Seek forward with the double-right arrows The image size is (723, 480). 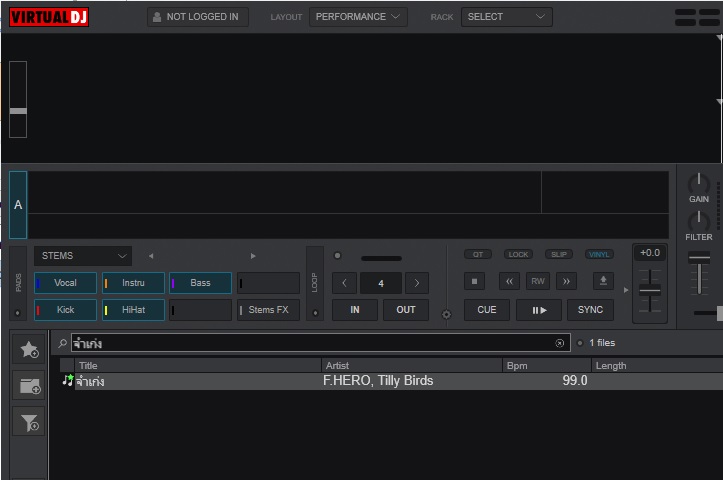[566, 281]
